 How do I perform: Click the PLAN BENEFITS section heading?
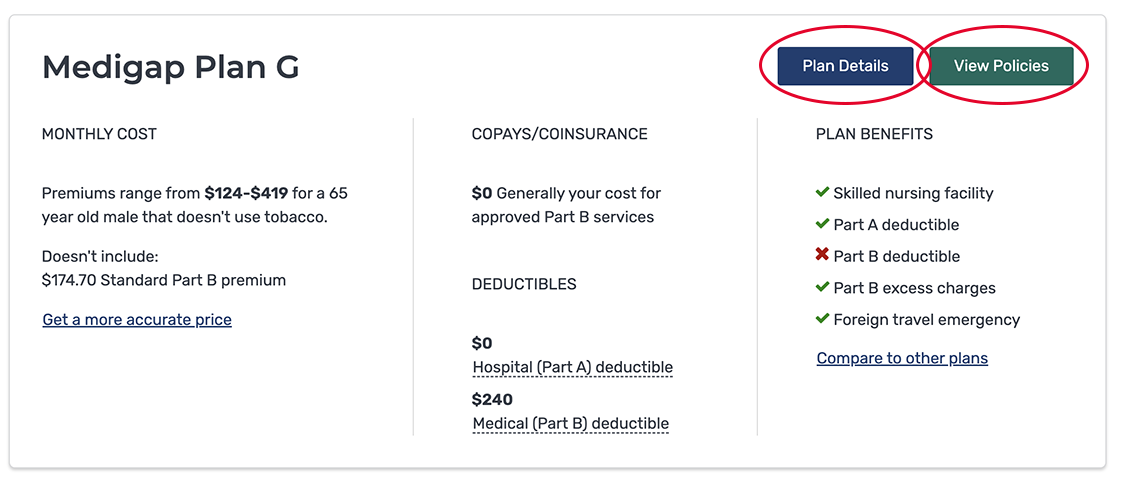[874, 134]
